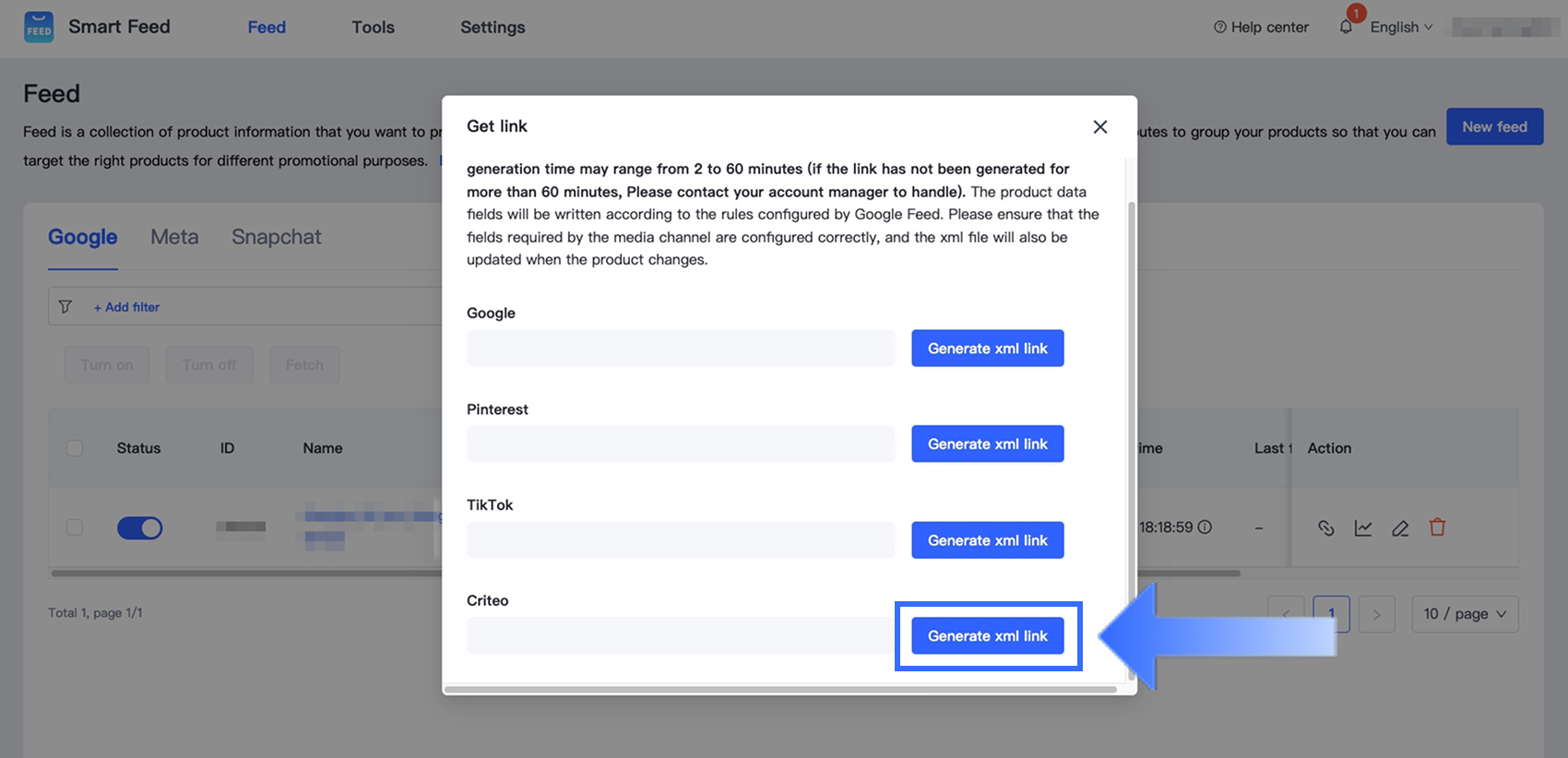The image size is (1568, 758).
Task: Close the Get link dialog
Action: click(1099, 126)
